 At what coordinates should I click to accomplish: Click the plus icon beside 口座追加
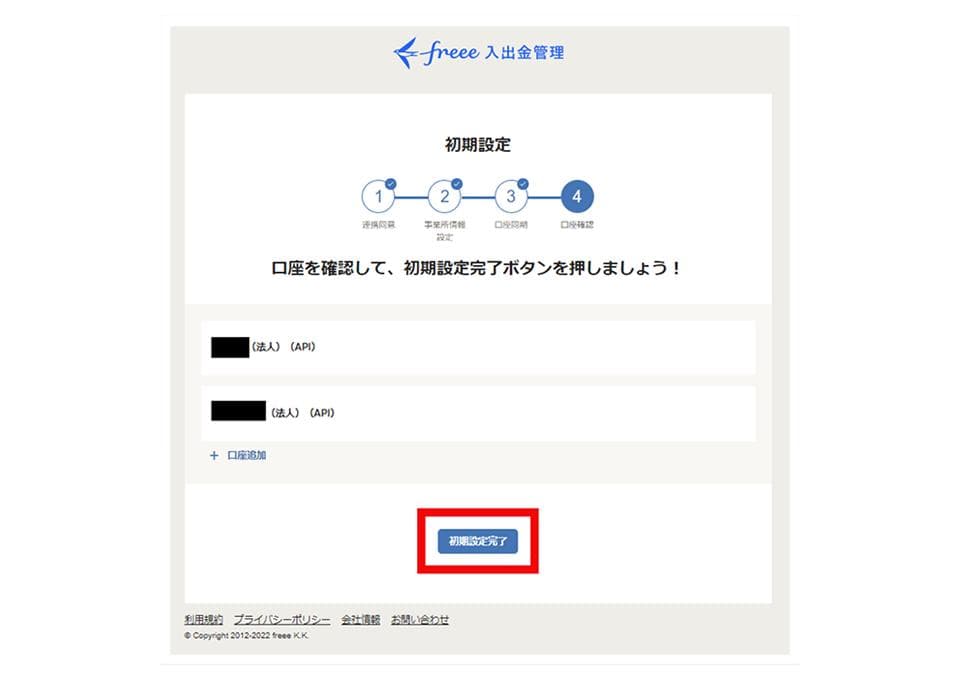214,455
